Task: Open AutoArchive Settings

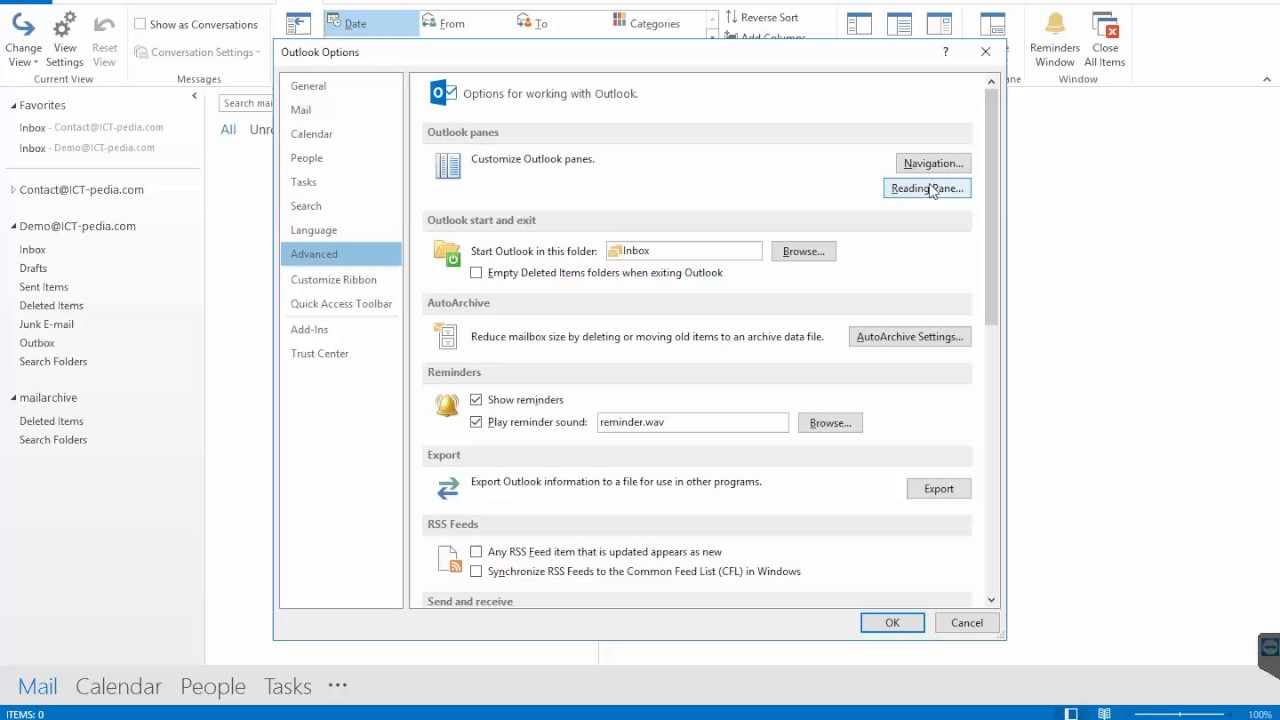Action: point(910,337)
